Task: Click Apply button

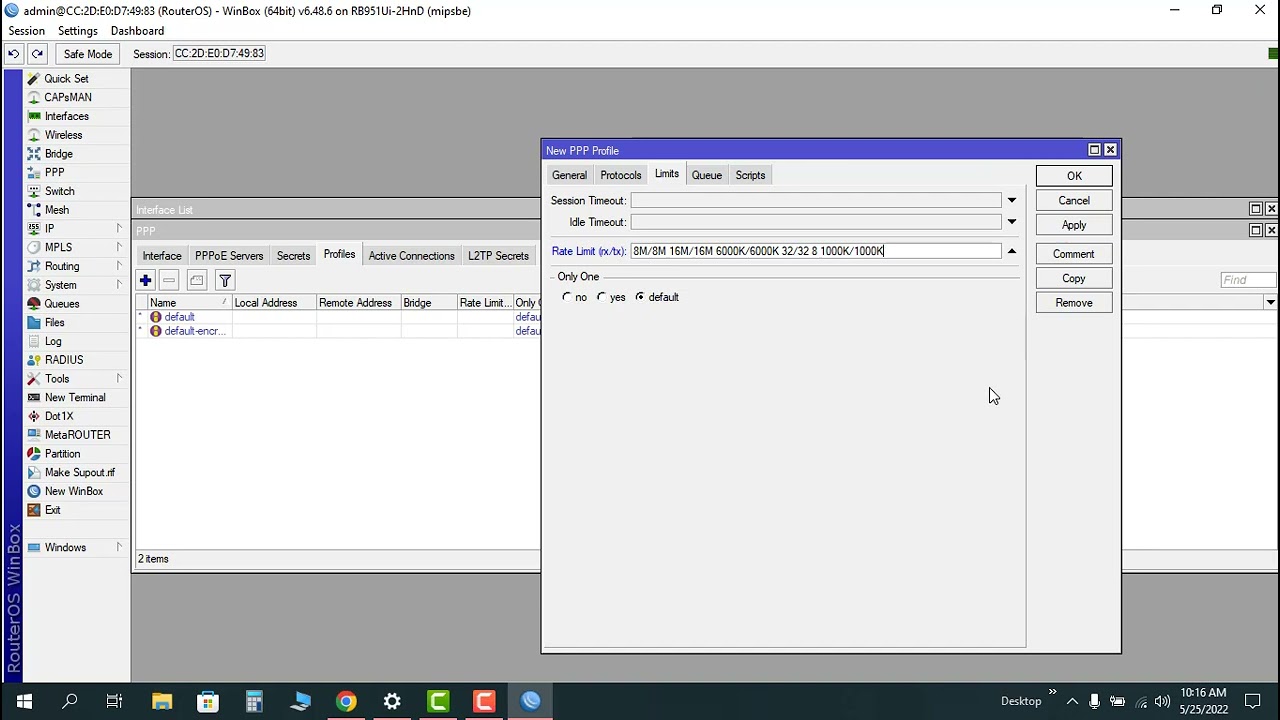Action: pos(1074,225)
